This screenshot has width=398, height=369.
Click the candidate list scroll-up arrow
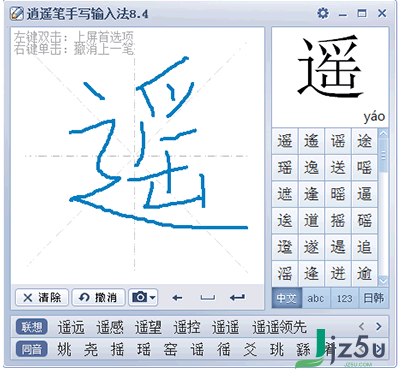383,133
